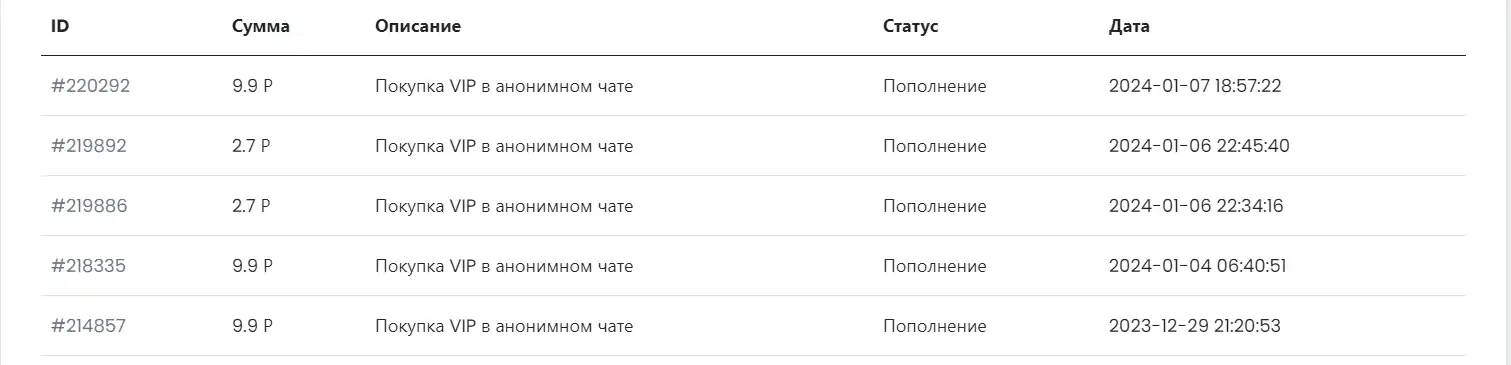Click the Пополнение status in #218335 row
This screenshot has width=1511, height=365.
[935, 266]
